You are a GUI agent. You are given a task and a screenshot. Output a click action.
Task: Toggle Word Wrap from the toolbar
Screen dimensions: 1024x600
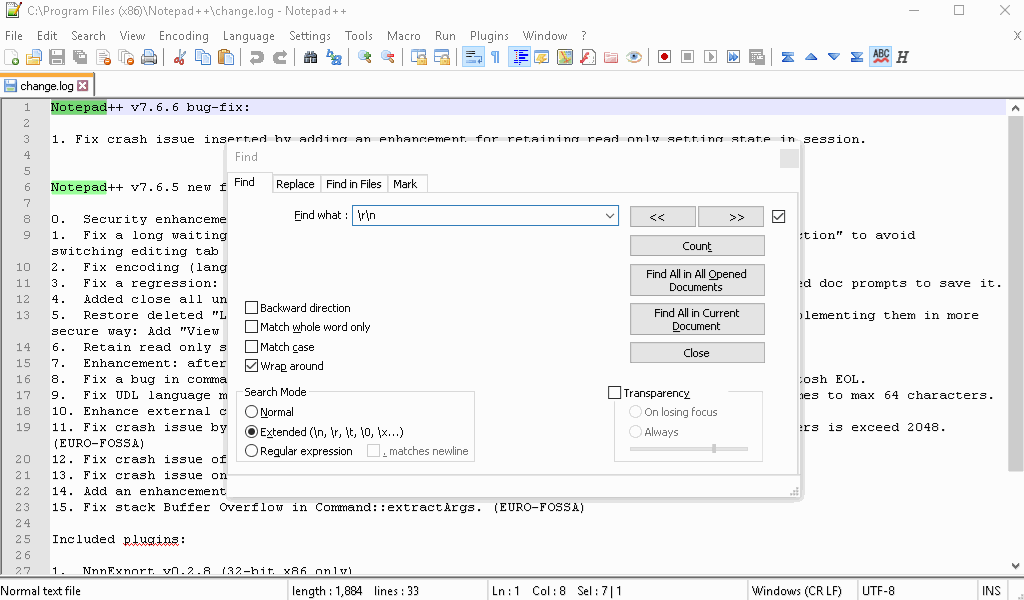(x=473, y=57)
